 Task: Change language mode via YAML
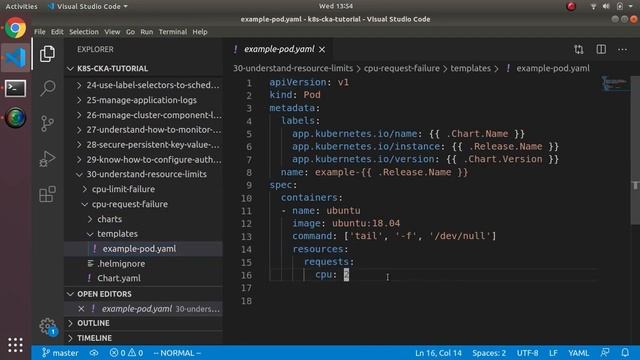pyautogui.click(x=578, y=353)
